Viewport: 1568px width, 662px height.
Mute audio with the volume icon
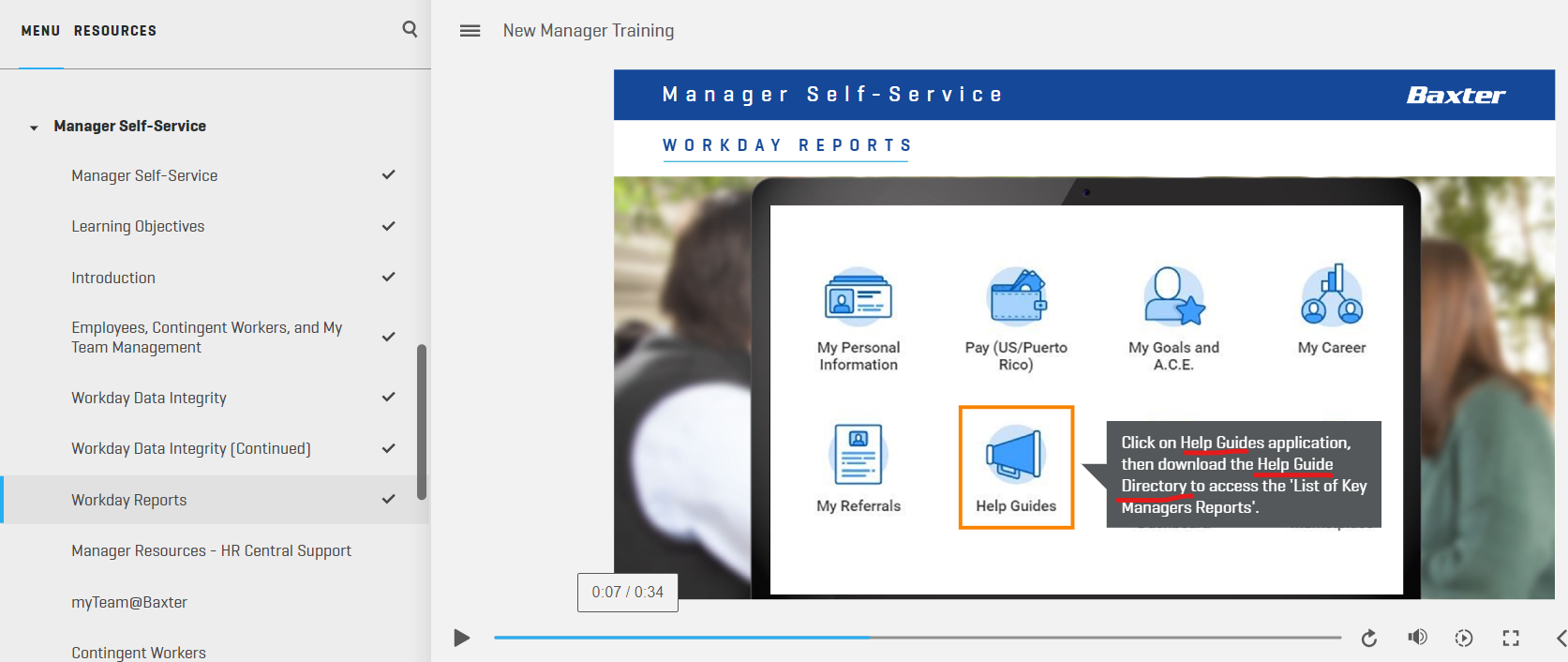(1417, 638)
